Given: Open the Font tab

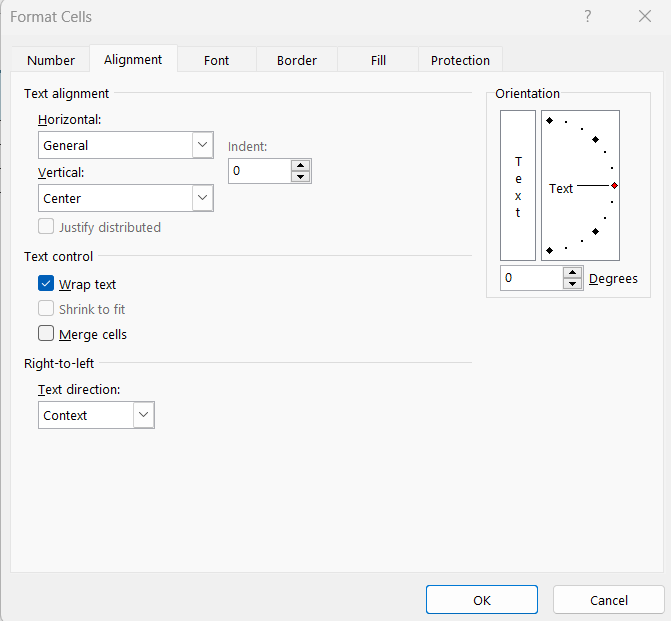Looking at the screenshot, I should point(217,60).
